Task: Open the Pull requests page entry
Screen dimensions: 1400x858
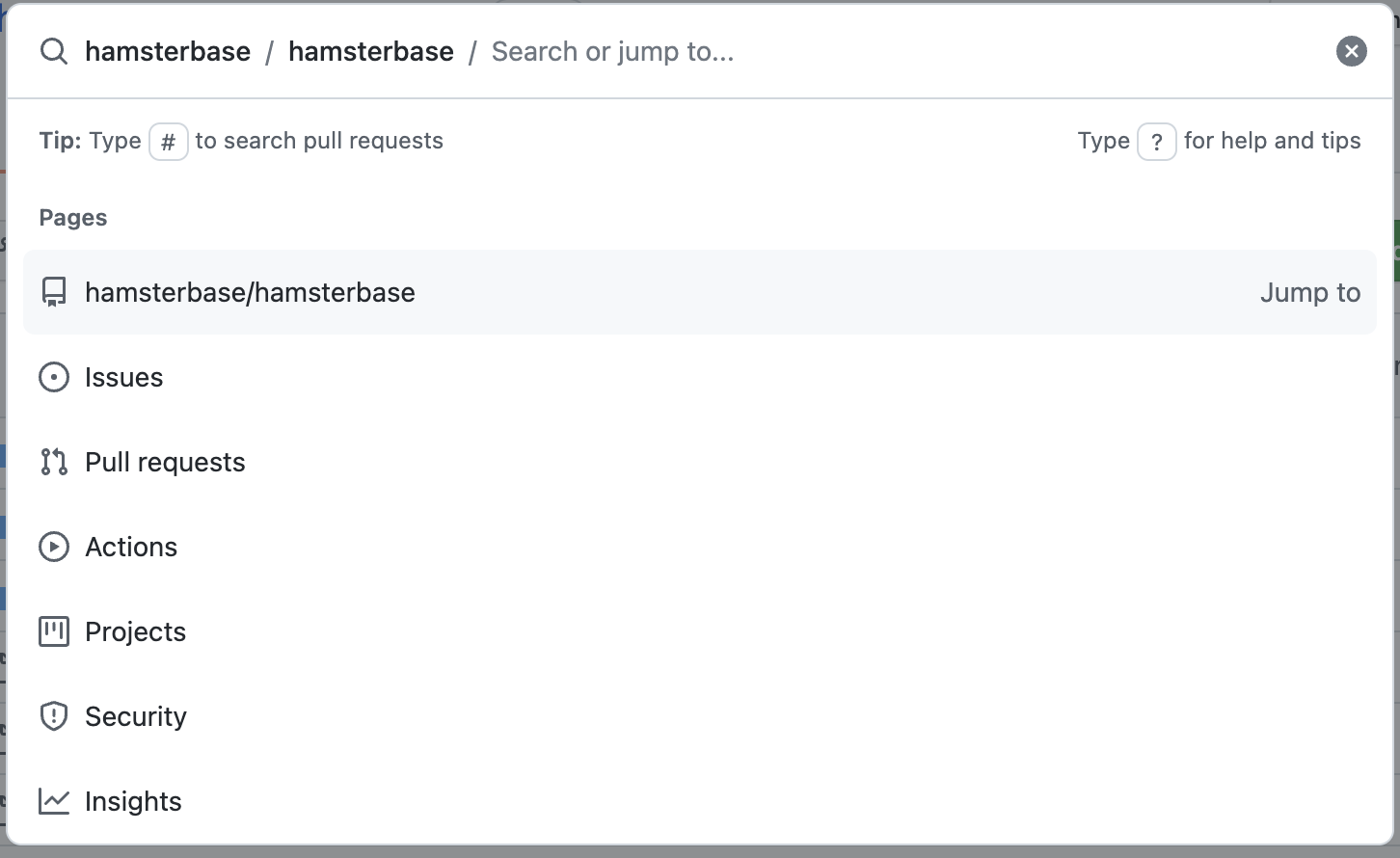Action: pos(165,462)
